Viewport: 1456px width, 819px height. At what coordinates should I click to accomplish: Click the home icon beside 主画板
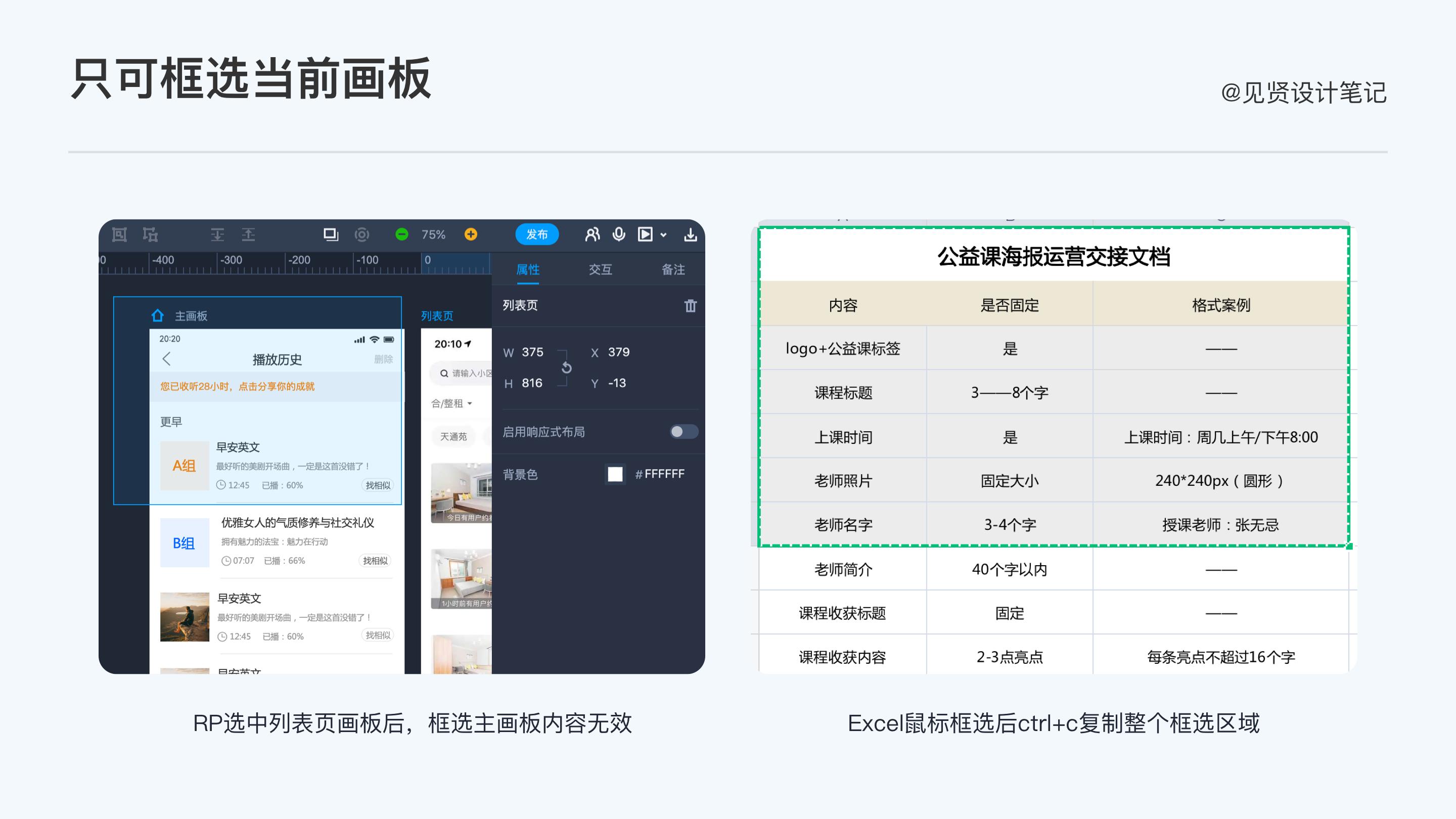point(158,315)
